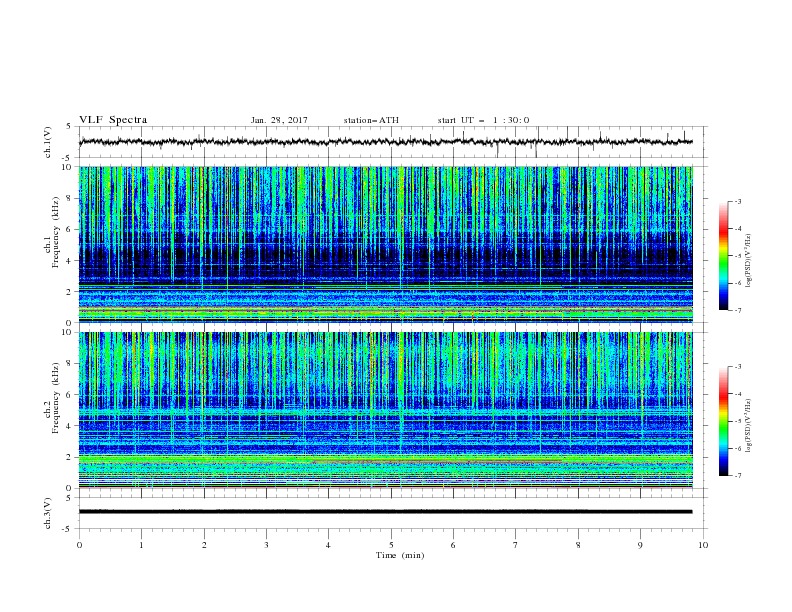This screenshot has height=612, width=792.
Task: Click the ch.1 voltage waveform trace
Action: (385, 142)
